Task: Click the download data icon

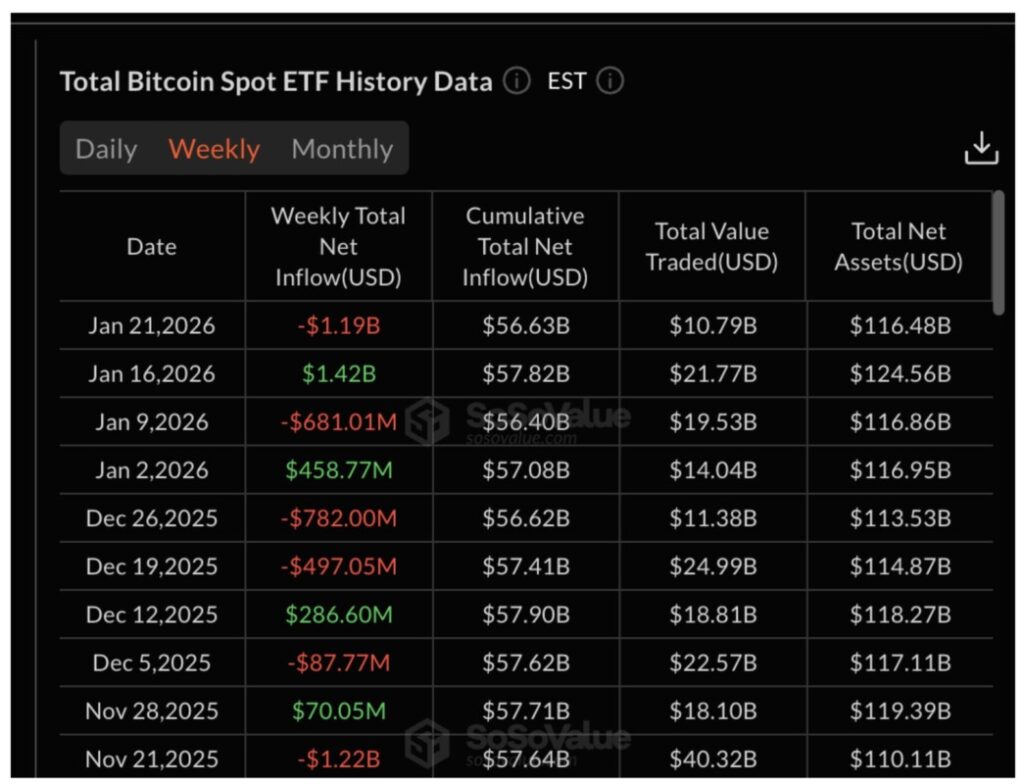Action: [981, 148]
